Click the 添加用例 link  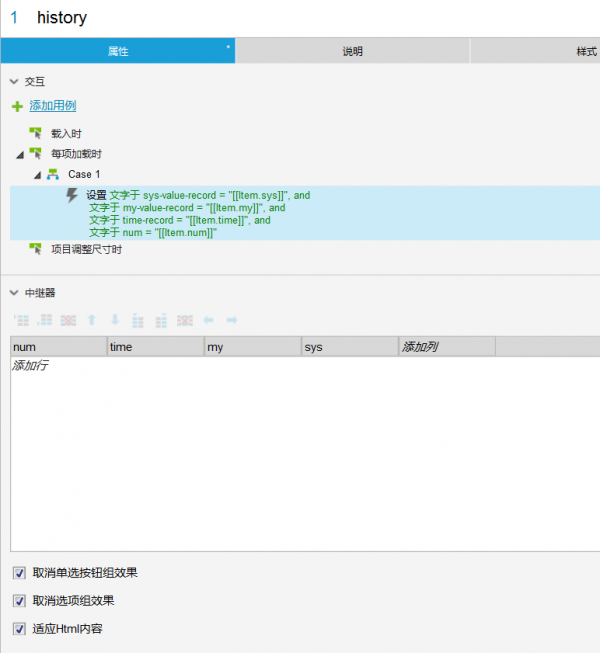(52, 106)
